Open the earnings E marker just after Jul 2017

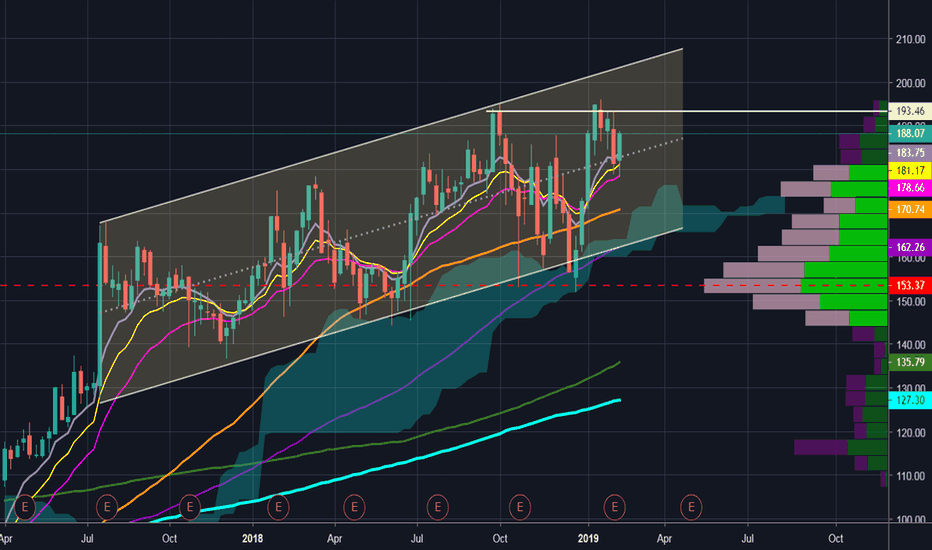point(107,507)
